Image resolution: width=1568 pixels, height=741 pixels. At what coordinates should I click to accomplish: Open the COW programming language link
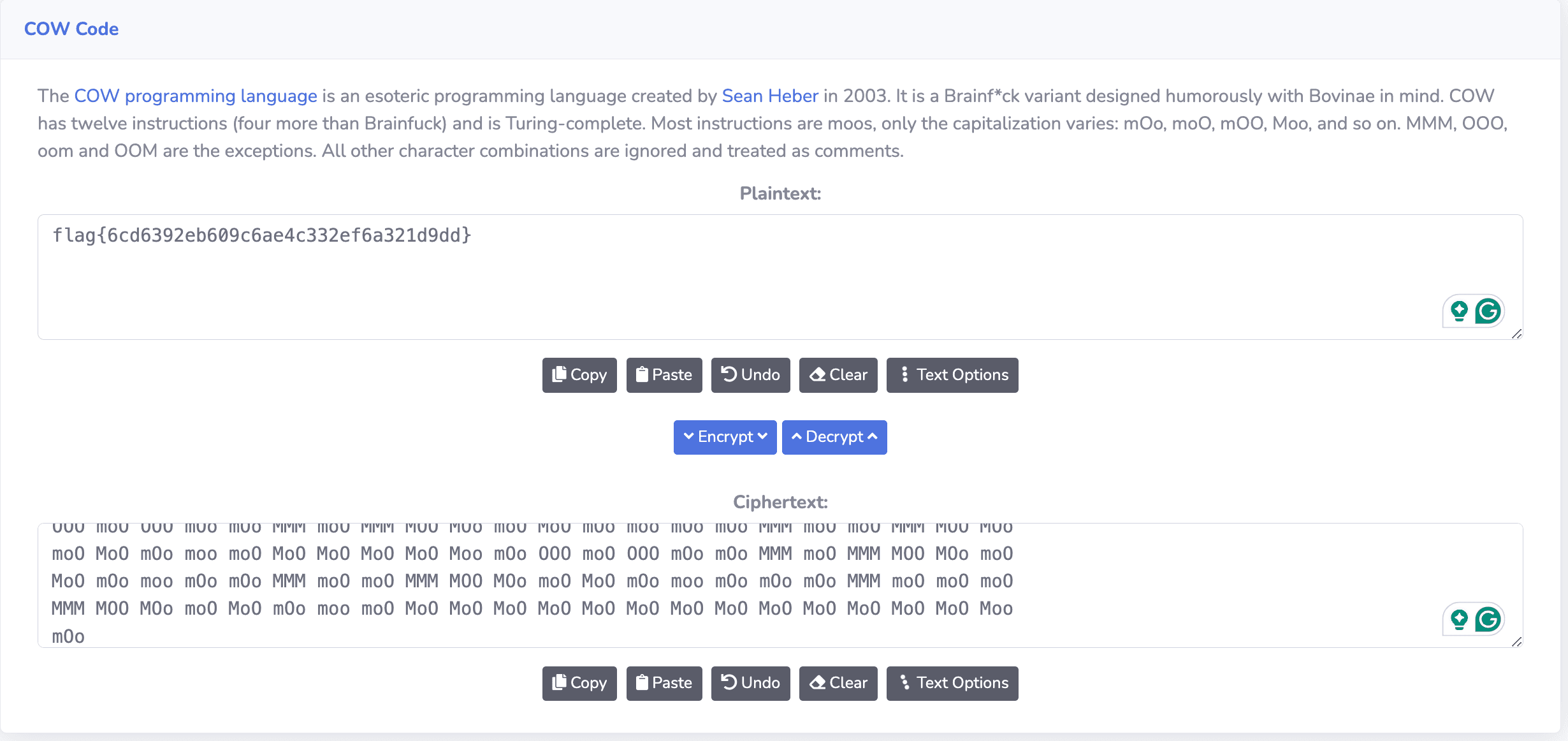click(195, 96)
